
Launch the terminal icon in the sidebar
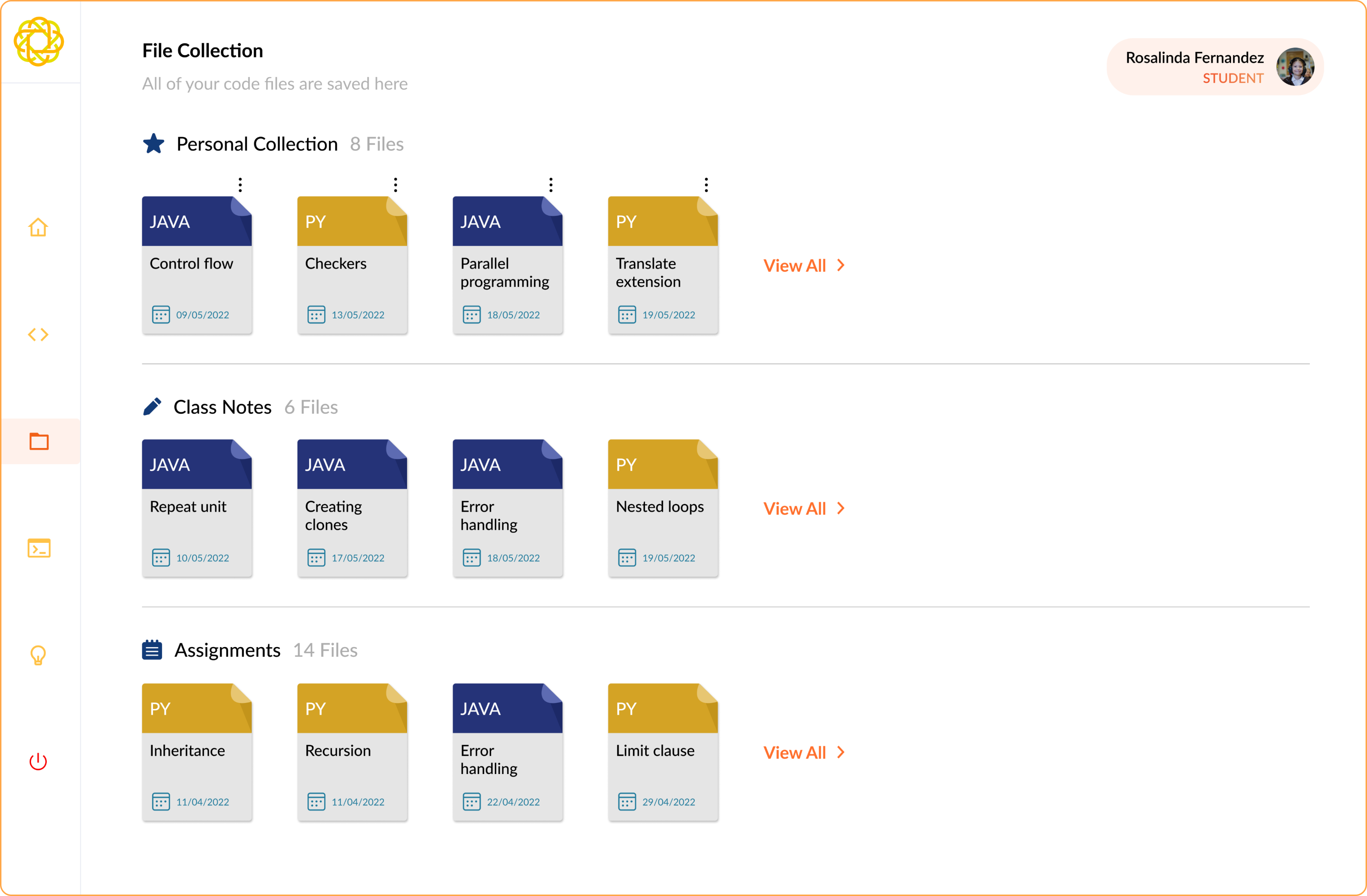pyautogui.click(x=38, y=549)
